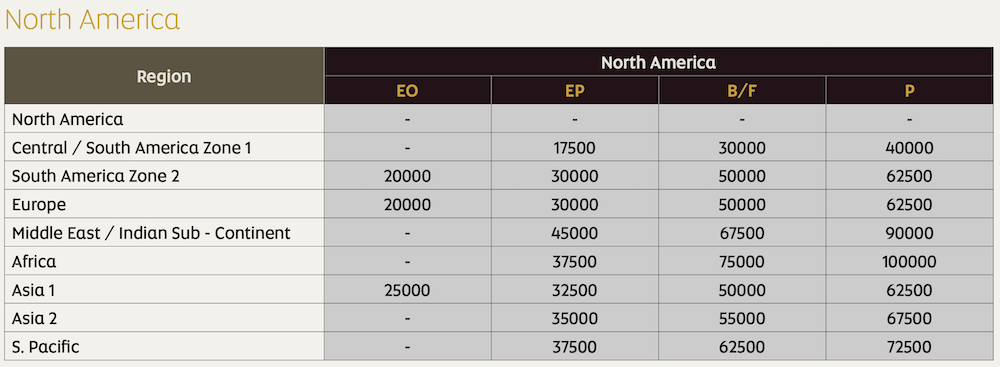Viewport: 1000px width, 367px height.
Task: Click the 25000 EO value for Asia 1
Action: (x=408, y=290)
